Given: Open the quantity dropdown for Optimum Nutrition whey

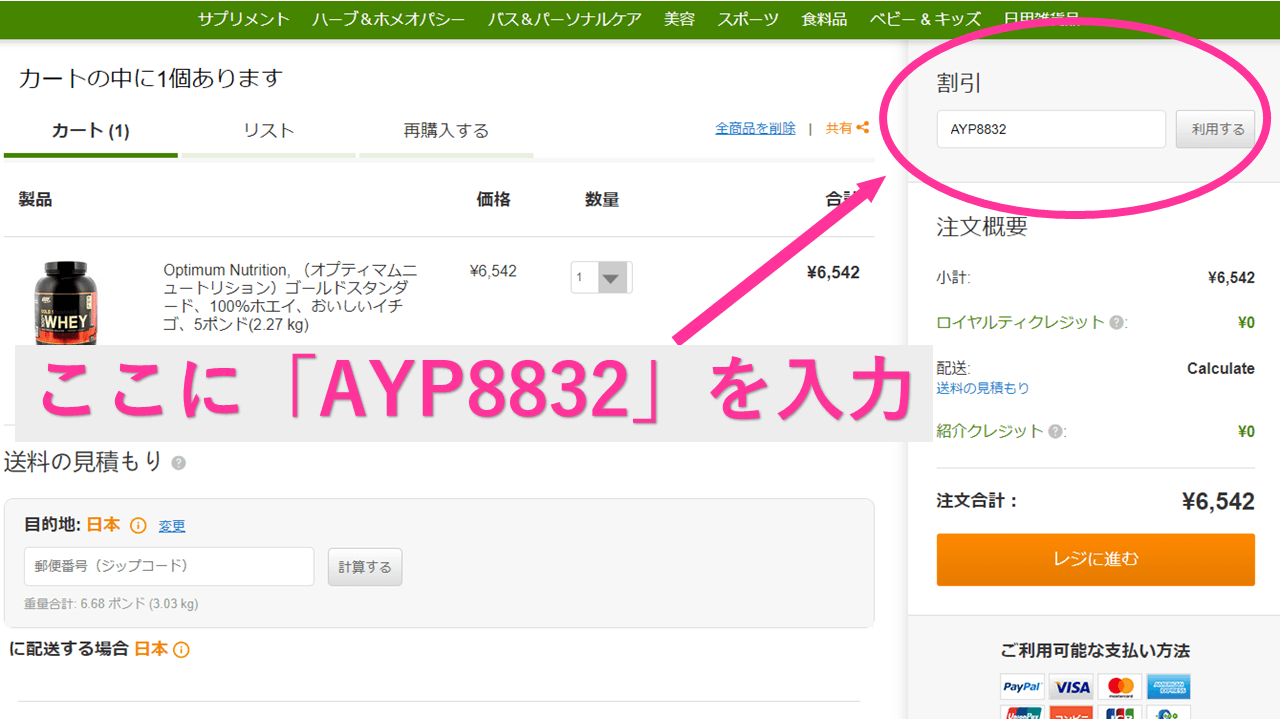Looking at the screenshot, I should point(601,277).
